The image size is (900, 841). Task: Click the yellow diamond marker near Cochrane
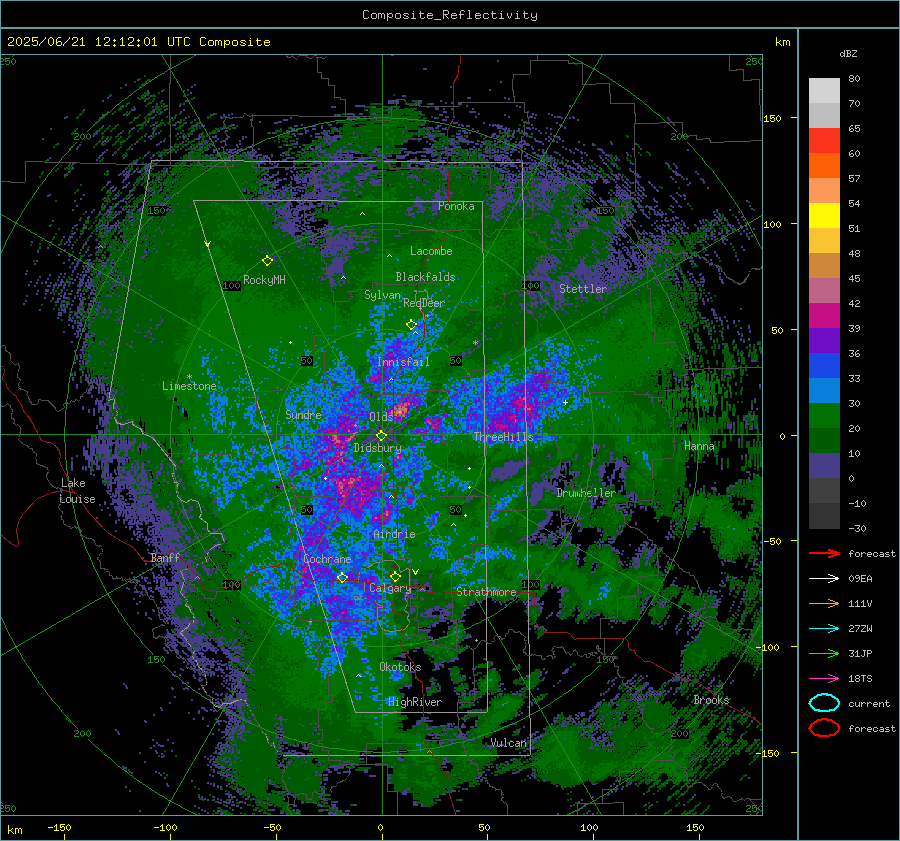343,577
